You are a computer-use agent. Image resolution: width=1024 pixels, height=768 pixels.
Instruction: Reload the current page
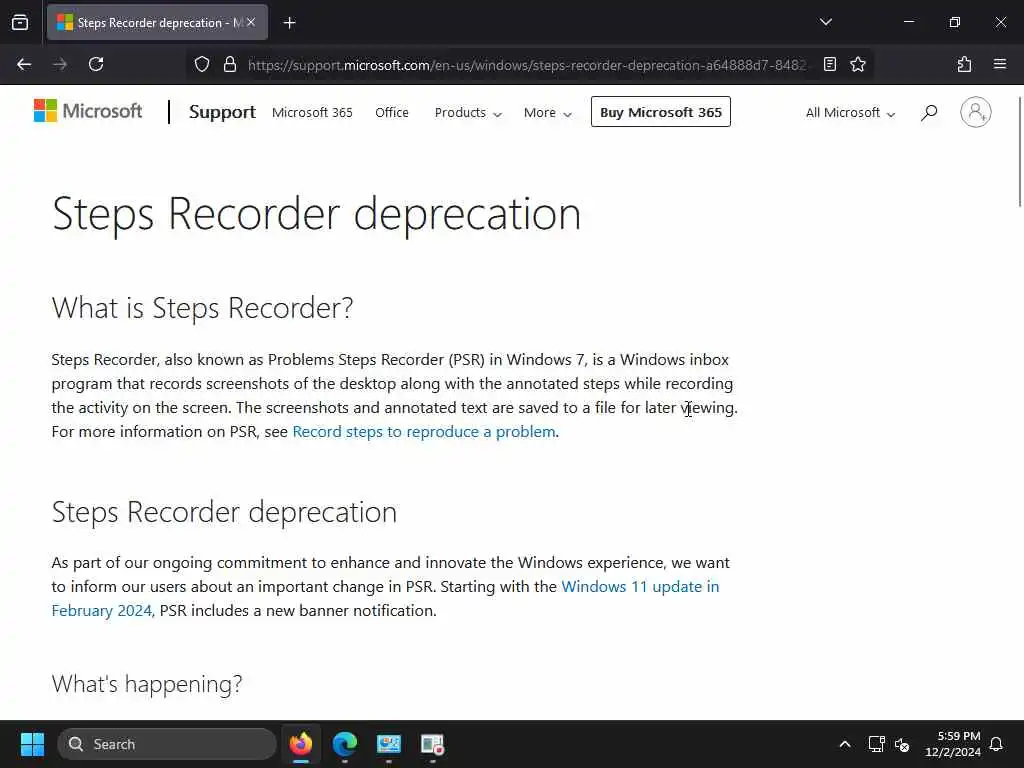point(96,64)
